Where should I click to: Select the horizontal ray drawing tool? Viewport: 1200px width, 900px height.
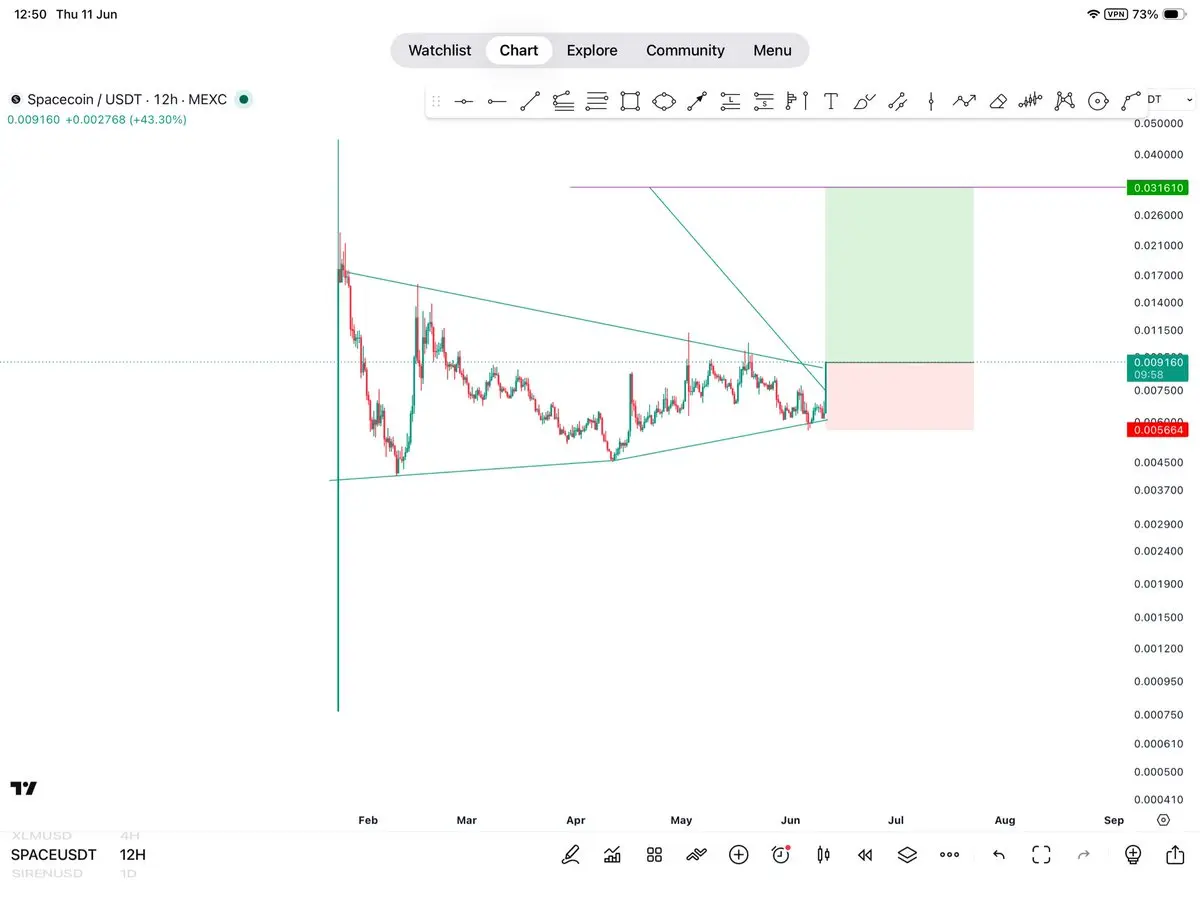pyautogui.click(x=496, y=101)
